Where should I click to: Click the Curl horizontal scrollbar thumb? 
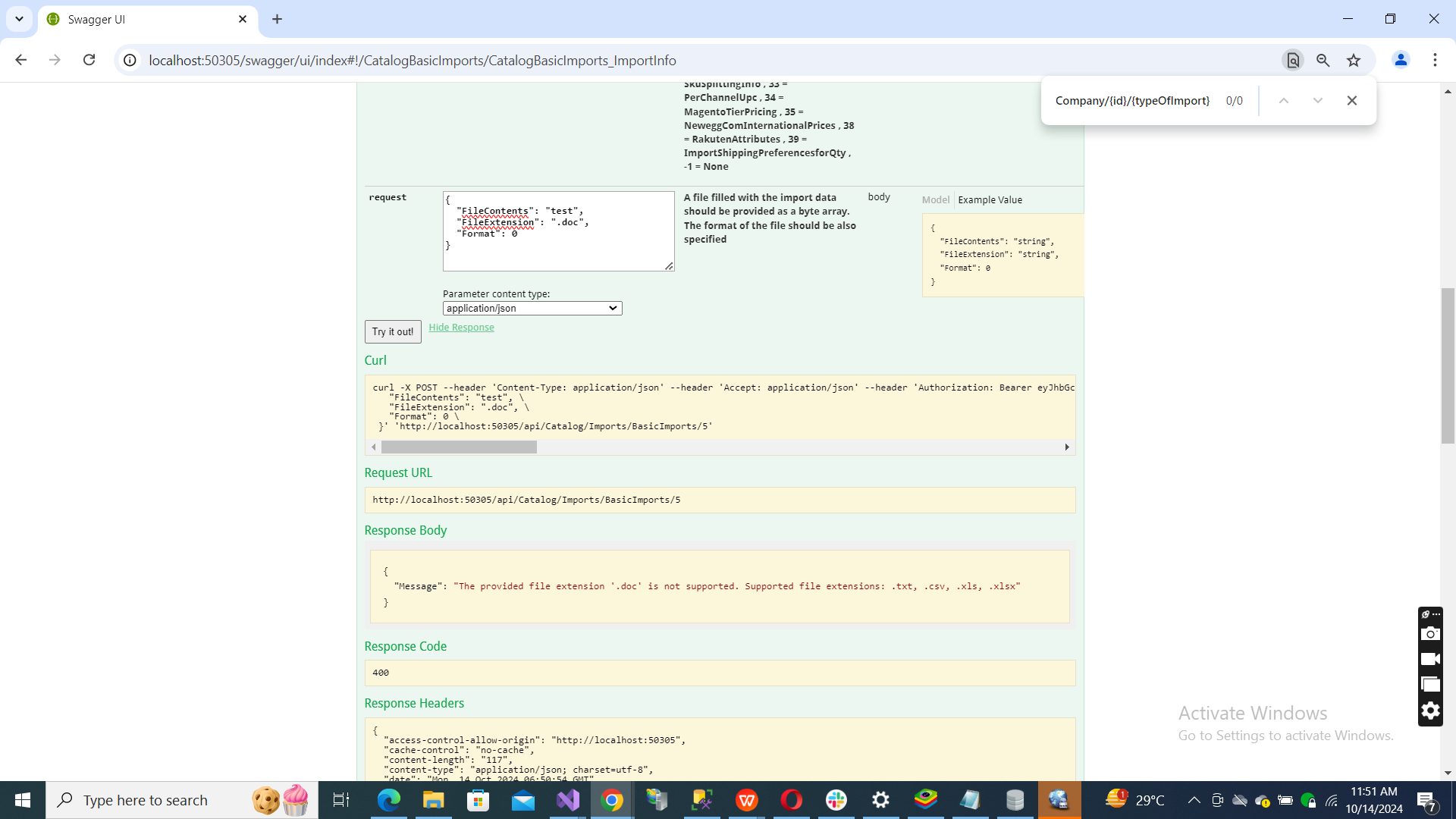(x=459, y=447)
